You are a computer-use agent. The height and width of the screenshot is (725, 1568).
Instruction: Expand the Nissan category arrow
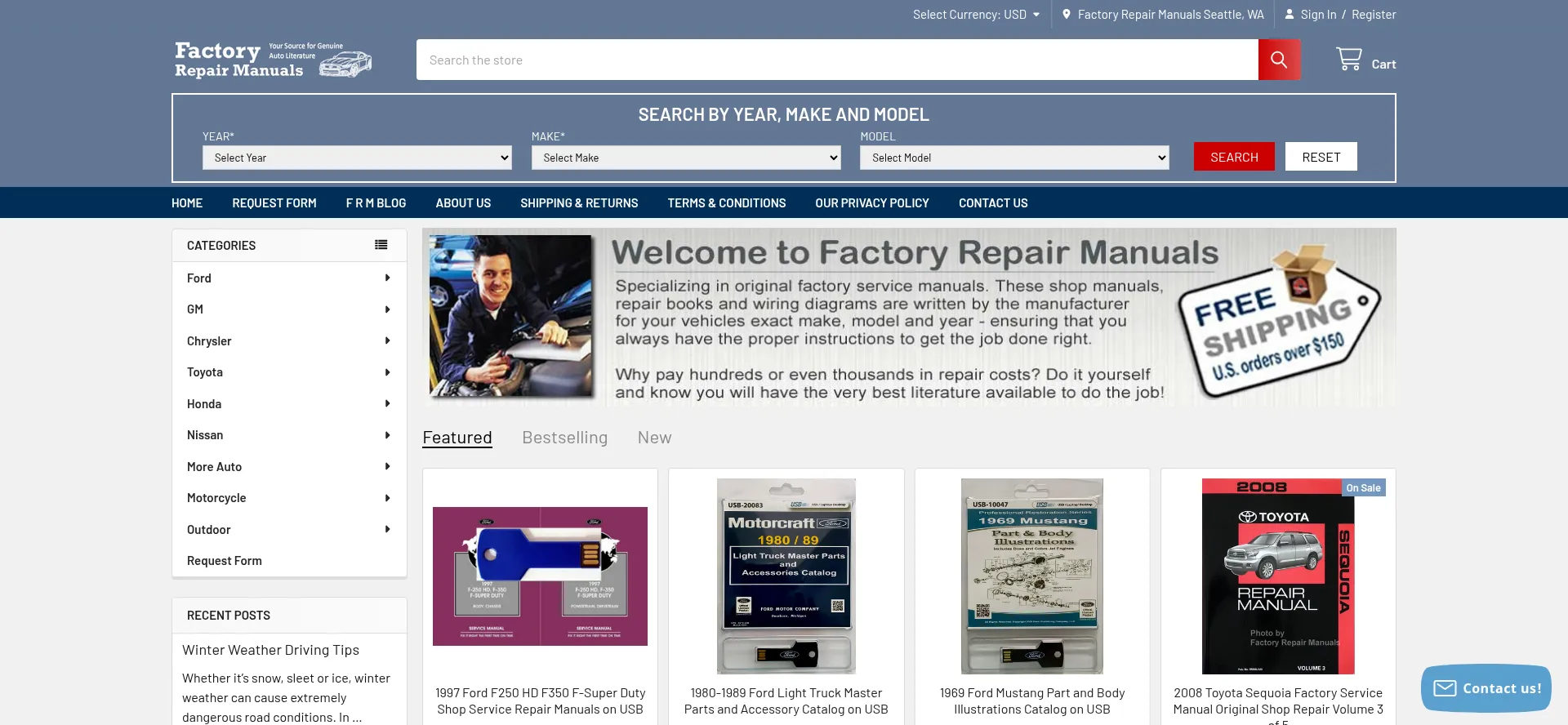387,435
